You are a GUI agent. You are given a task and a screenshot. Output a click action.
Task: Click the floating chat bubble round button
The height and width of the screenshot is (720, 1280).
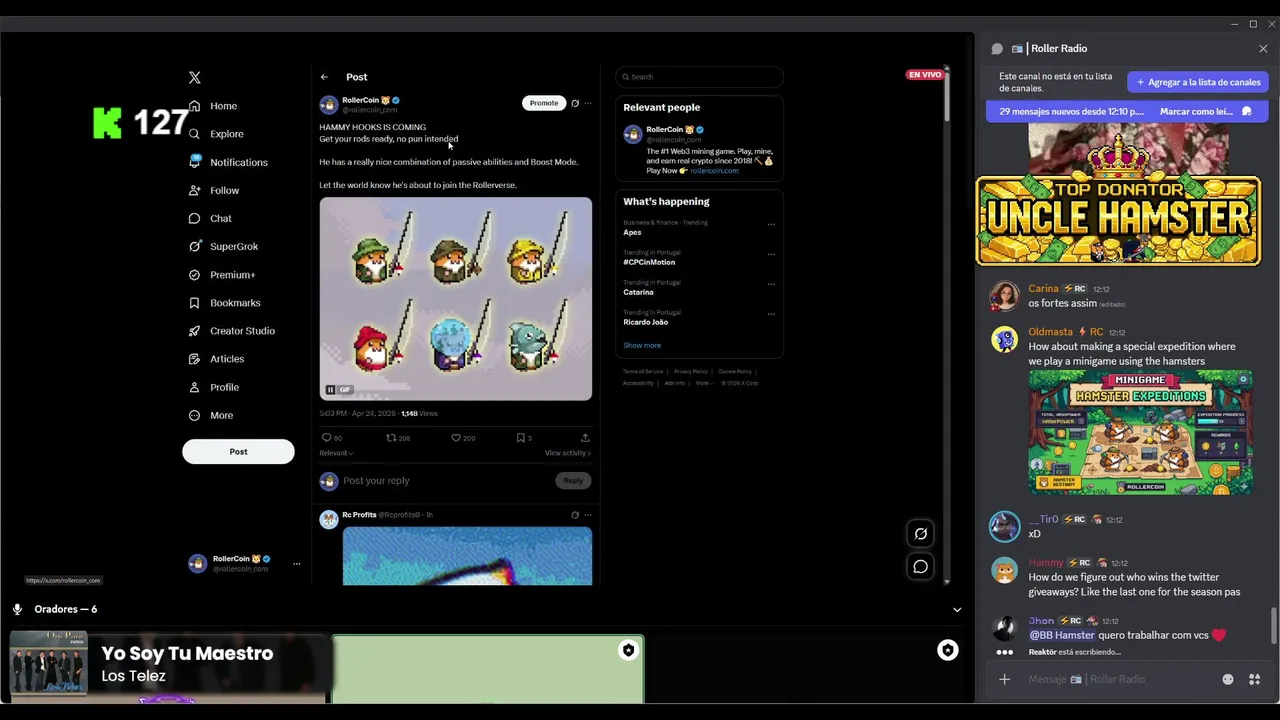[x=921, y=567]
